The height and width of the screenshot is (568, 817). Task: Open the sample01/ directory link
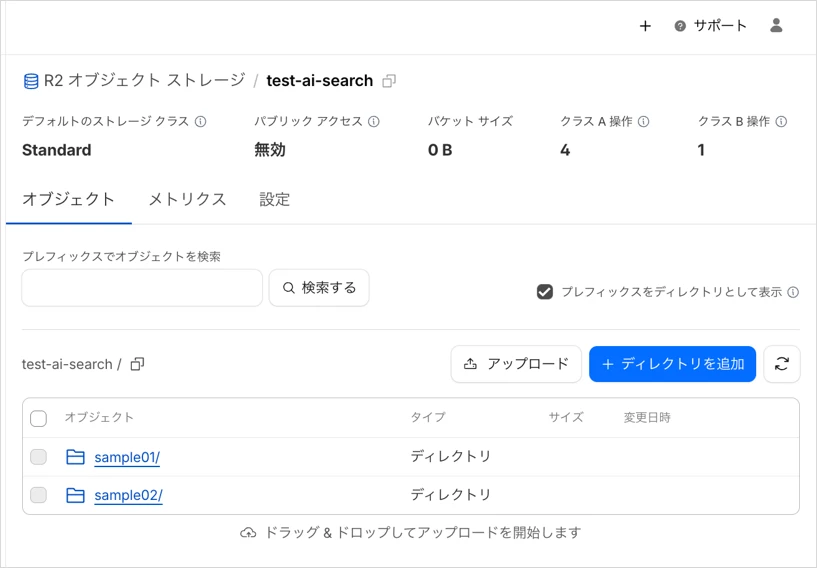127,458
